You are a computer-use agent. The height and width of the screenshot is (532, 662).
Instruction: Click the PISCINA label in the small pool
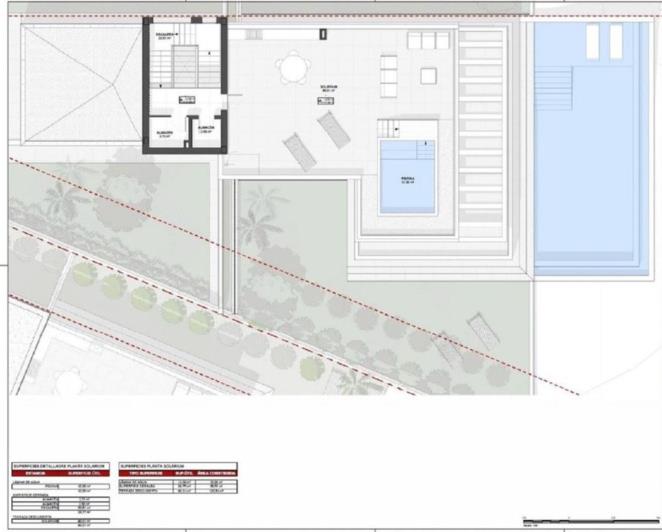(407, 179)
